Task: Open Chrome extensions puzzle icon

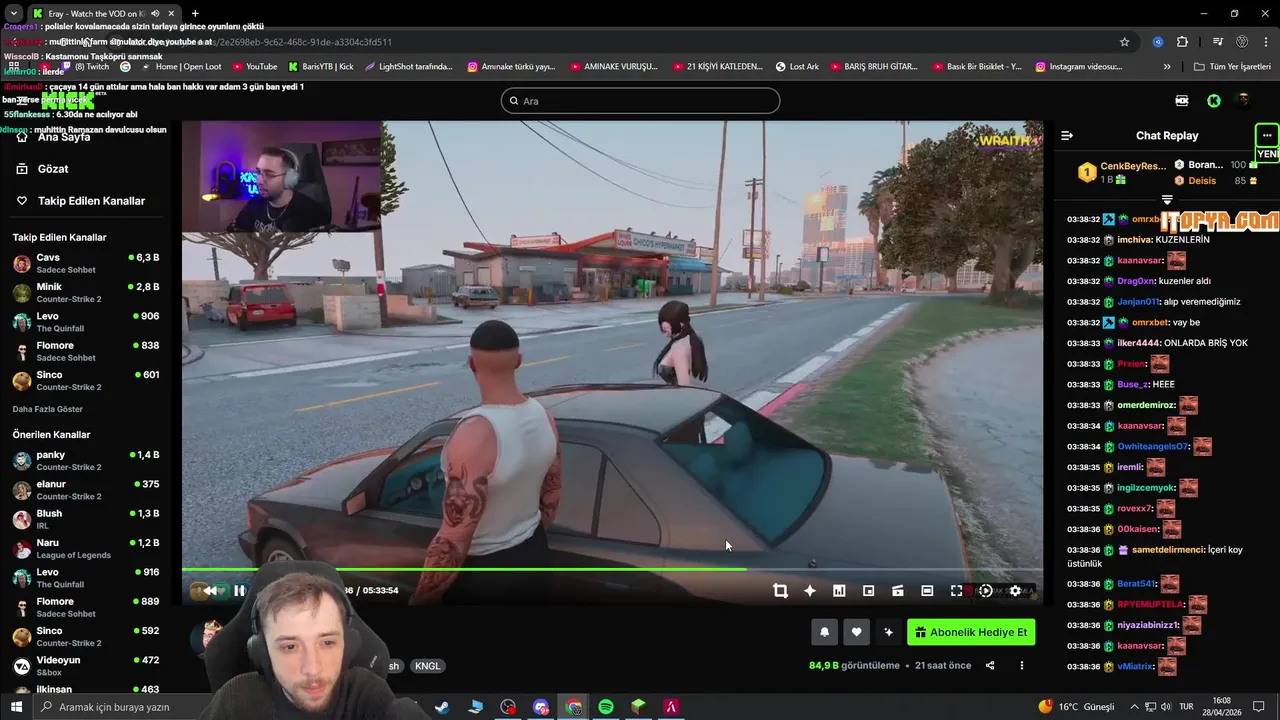Action: [x=1182, y=42]
